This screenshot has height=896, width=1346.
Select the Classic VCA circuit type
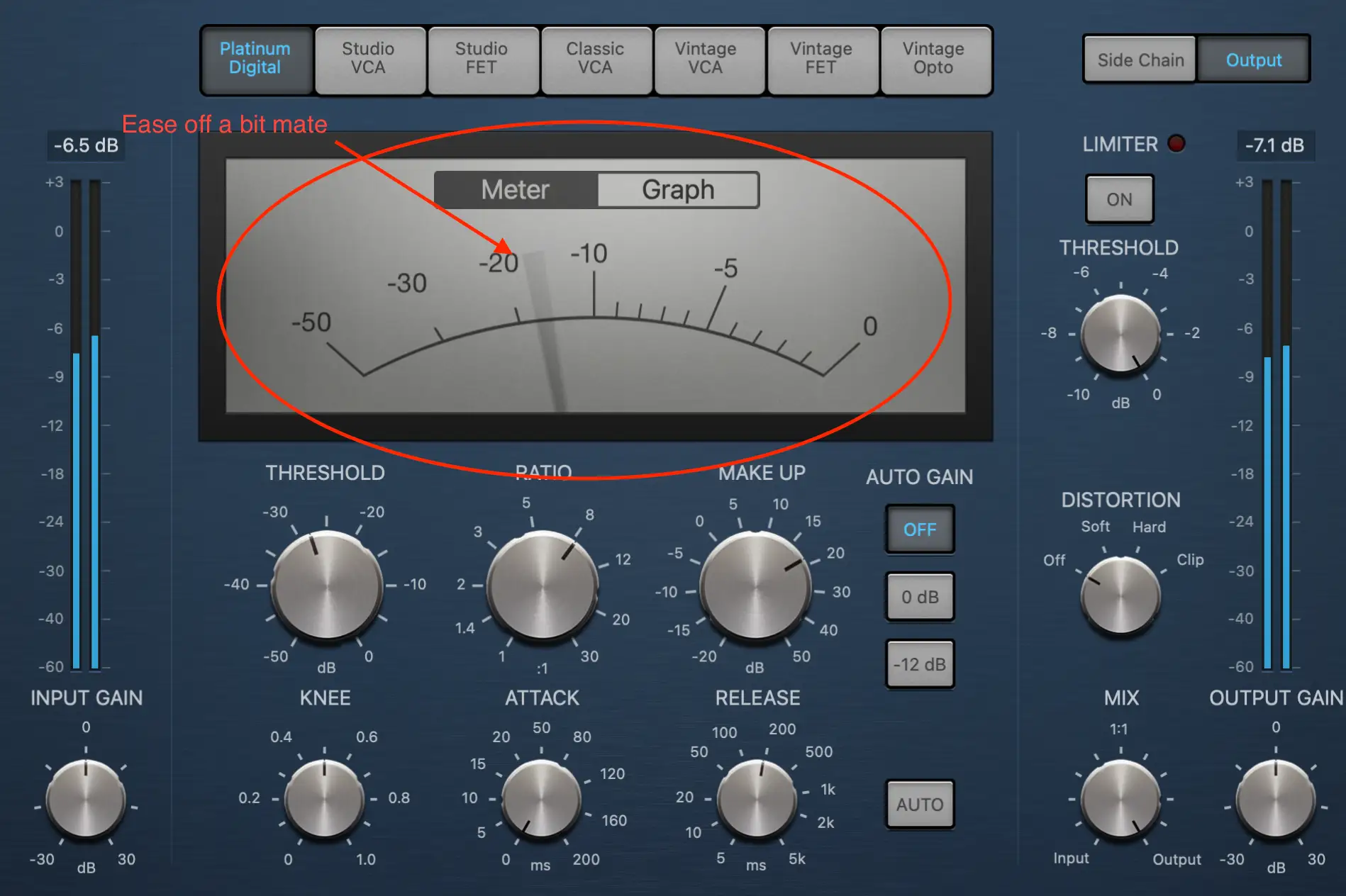coord(595,59)
